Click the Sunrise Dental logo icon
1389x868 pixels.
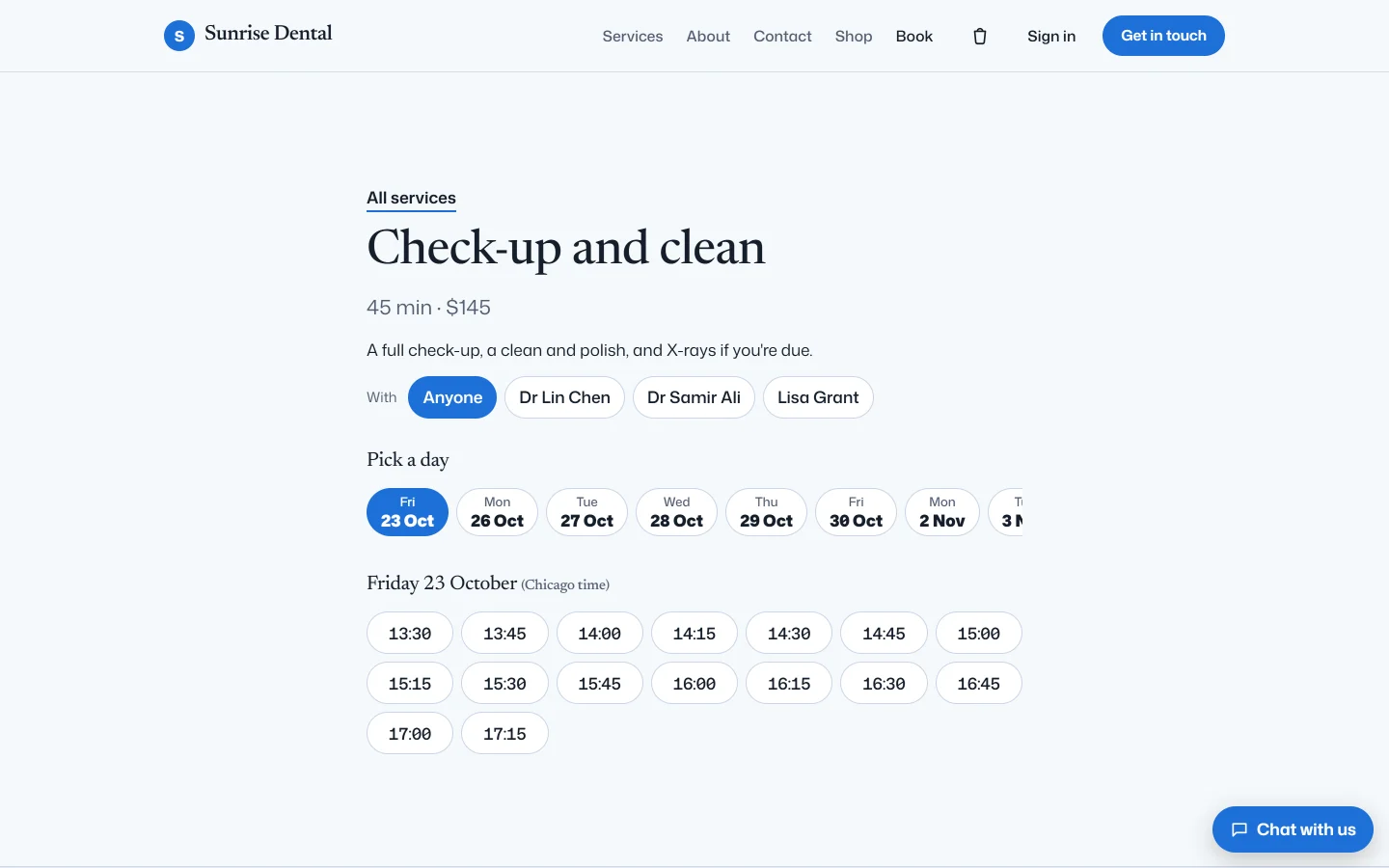point(179,36)
